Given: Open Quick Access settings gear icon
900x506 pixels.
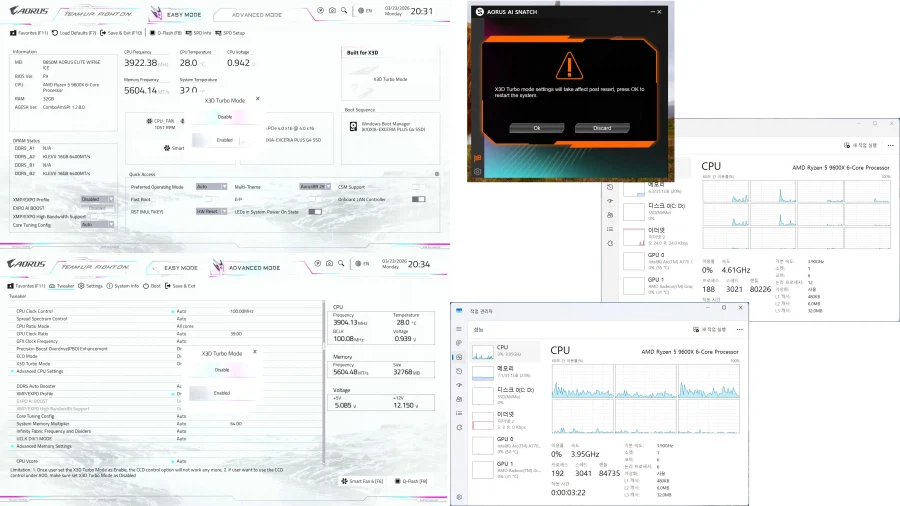Looking at the screenshot, I should (437, 174).
